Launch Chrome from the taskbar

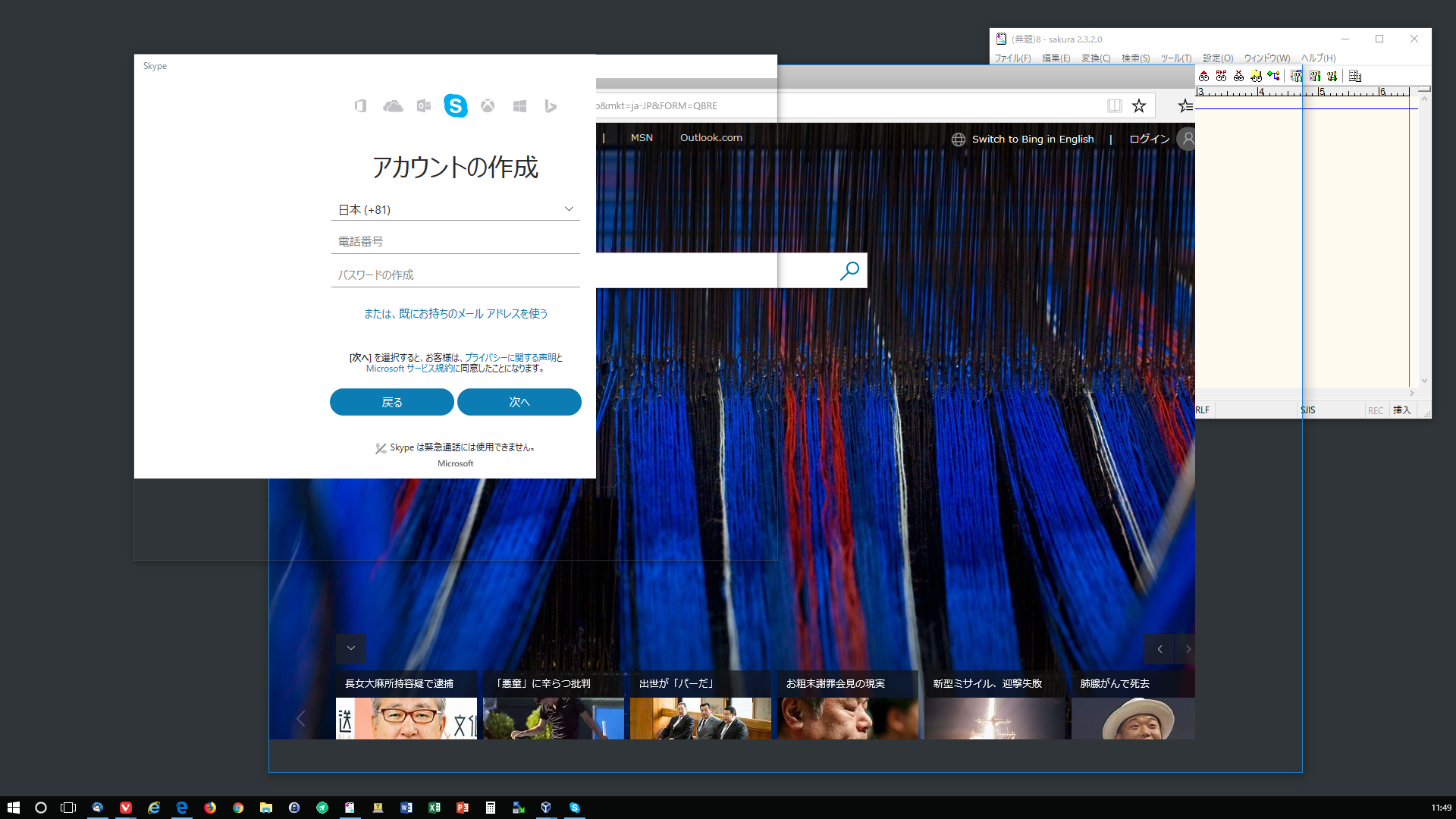click(x=238, y=808)
